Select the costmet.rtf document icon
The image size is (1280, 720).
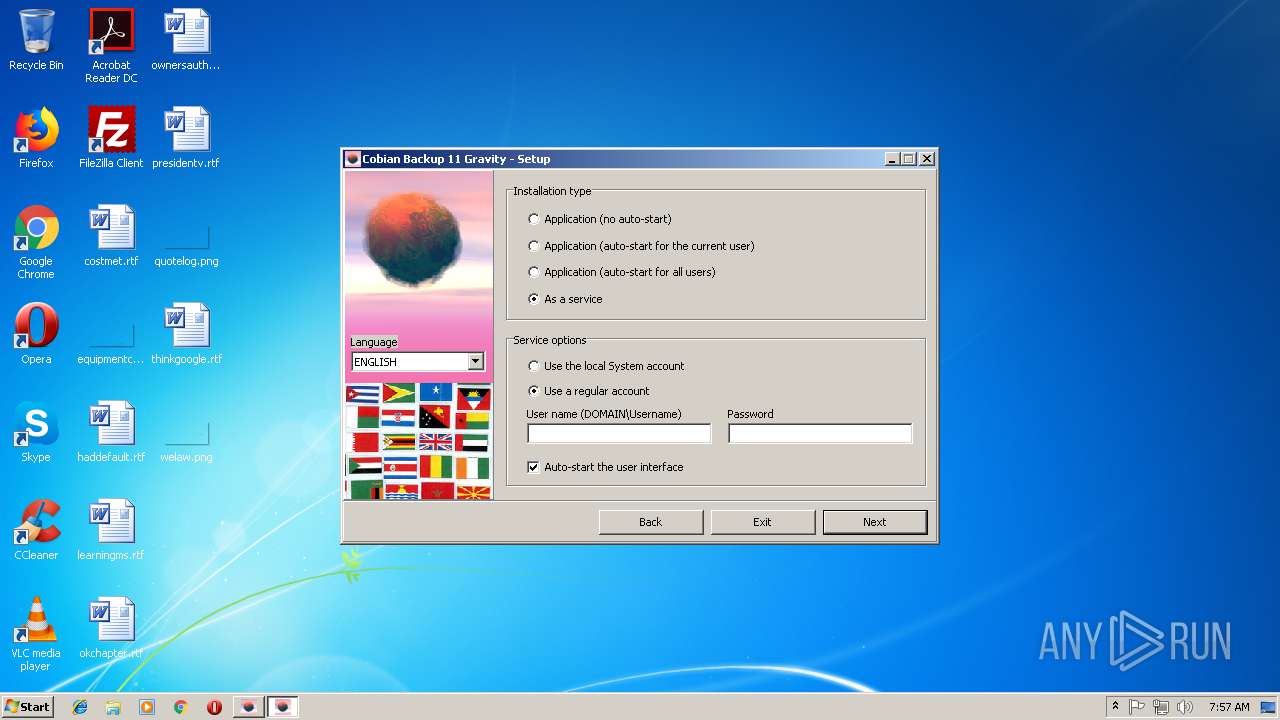point(111,236)
